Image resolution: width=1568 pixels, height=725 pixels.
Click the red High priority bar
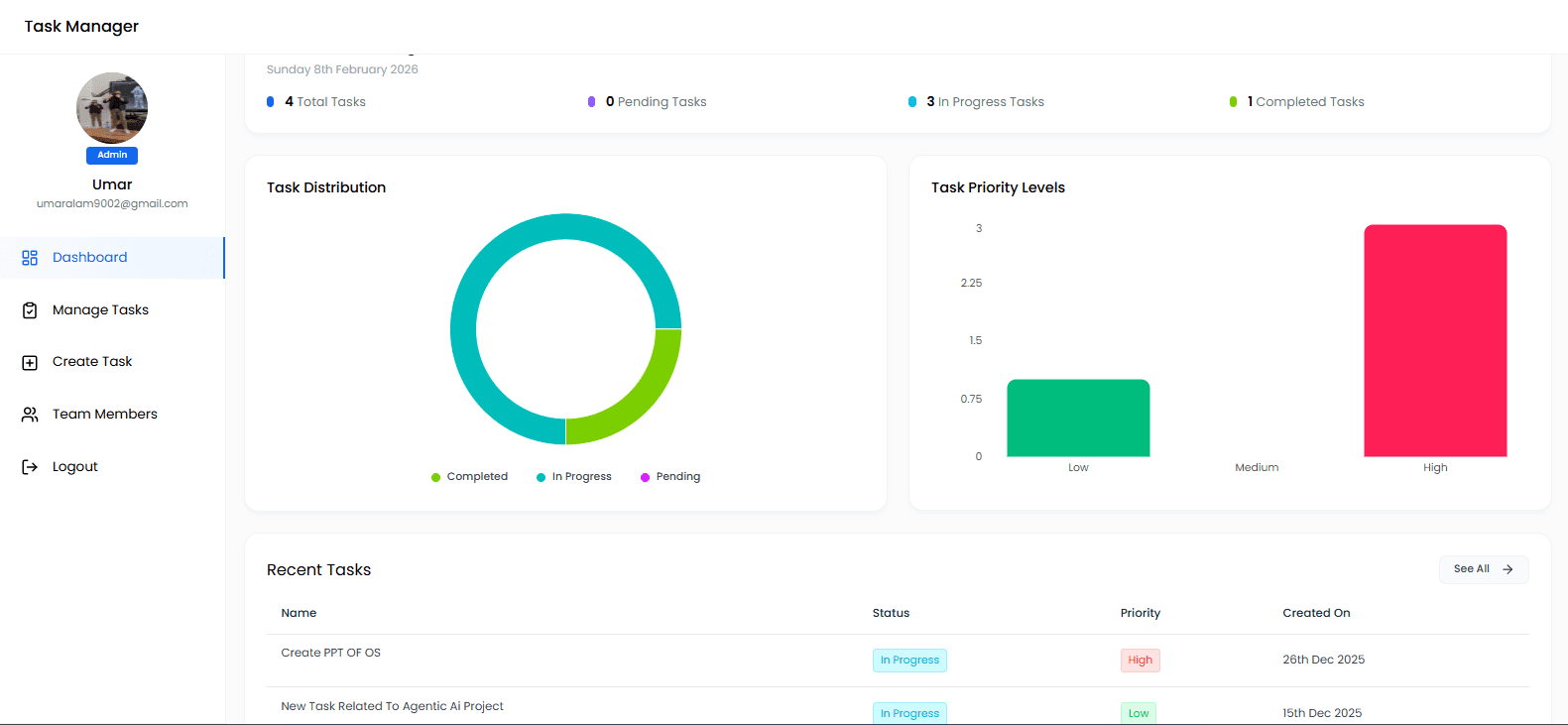1435,340
